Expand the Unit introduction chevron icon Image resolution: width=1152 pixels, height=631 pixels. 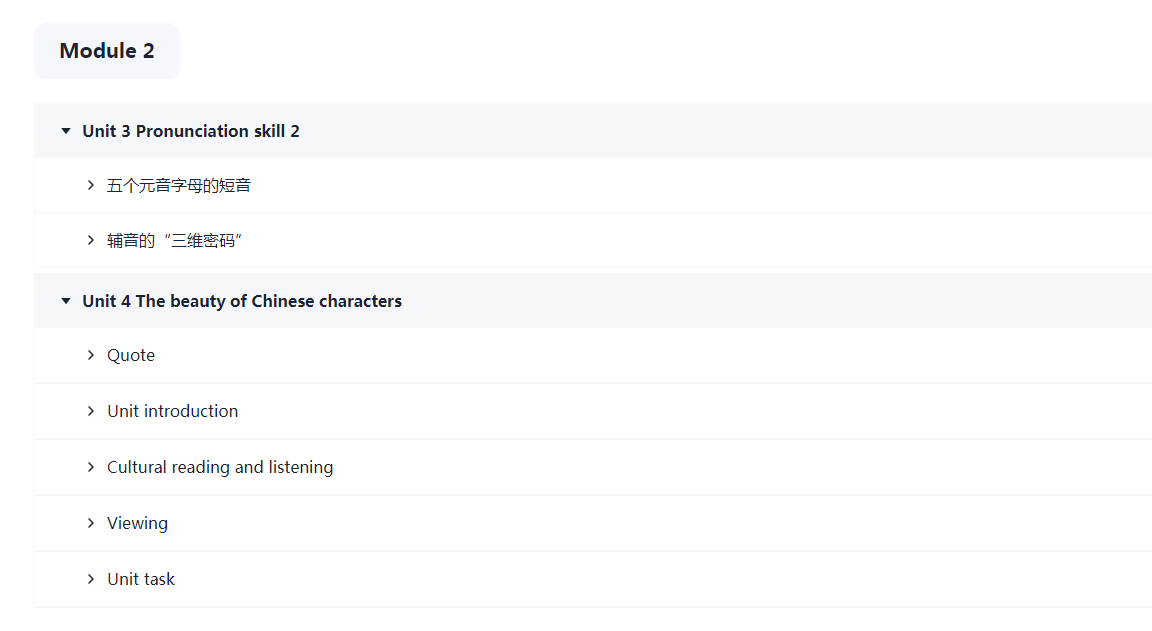click(91, 411)
